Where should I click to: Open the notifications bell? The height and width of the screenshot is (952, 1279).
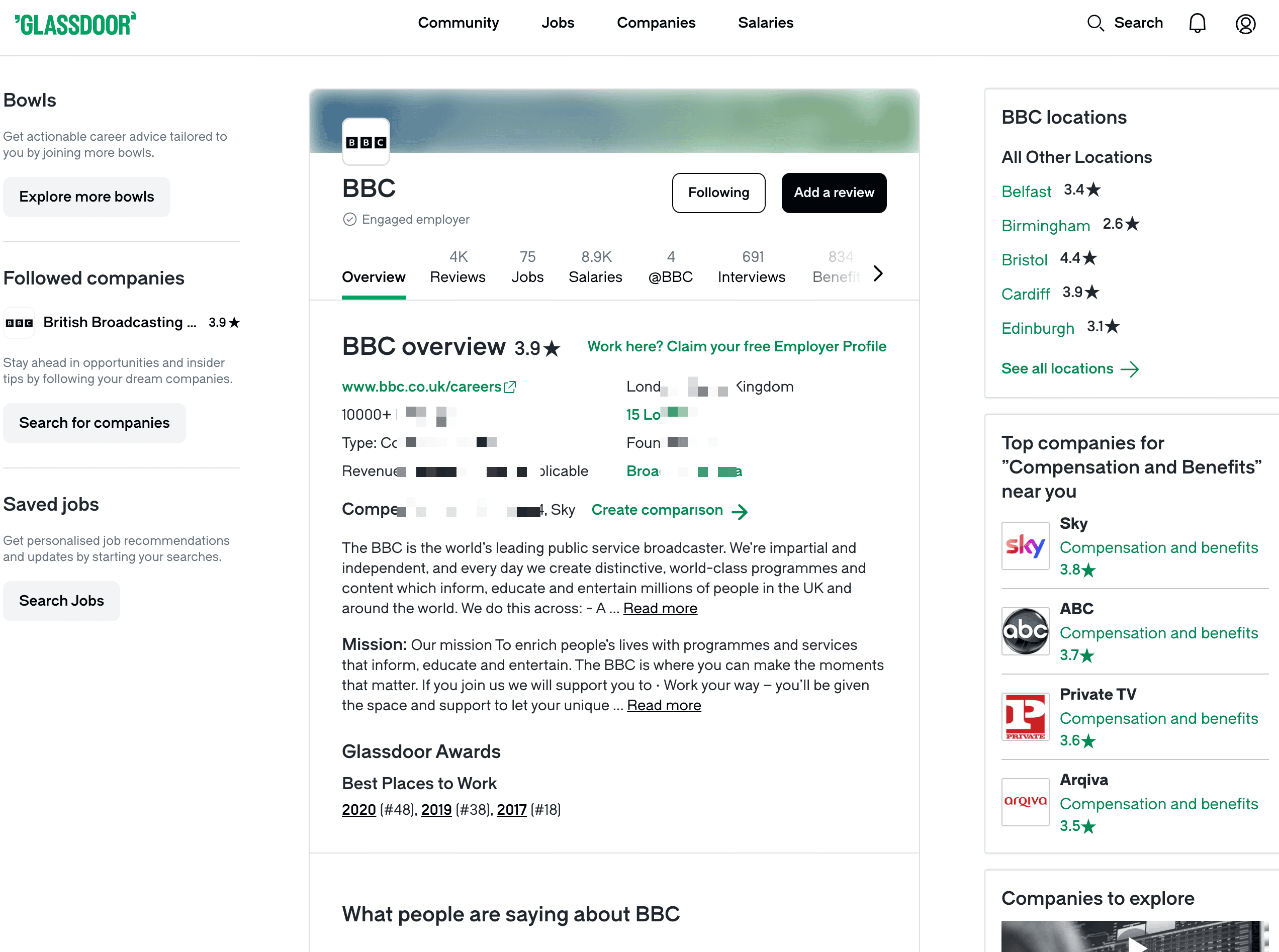pyautogui.click(x=1197, y=23)
